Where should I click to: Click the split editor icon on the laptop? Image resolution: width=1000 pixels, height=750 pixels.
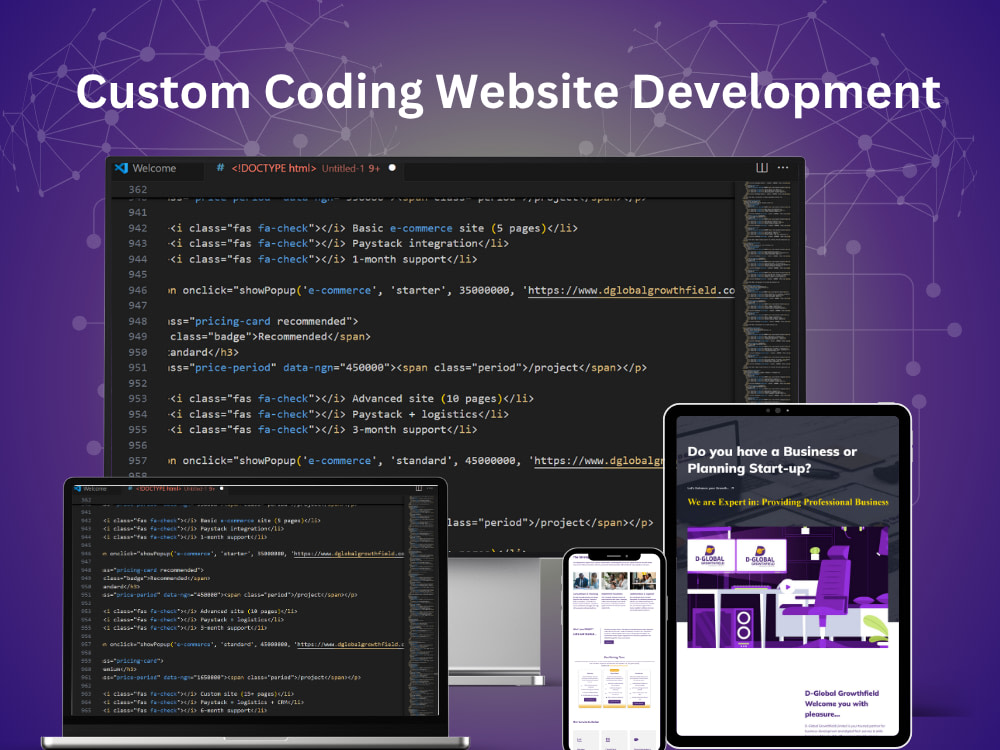pos(419,489)
